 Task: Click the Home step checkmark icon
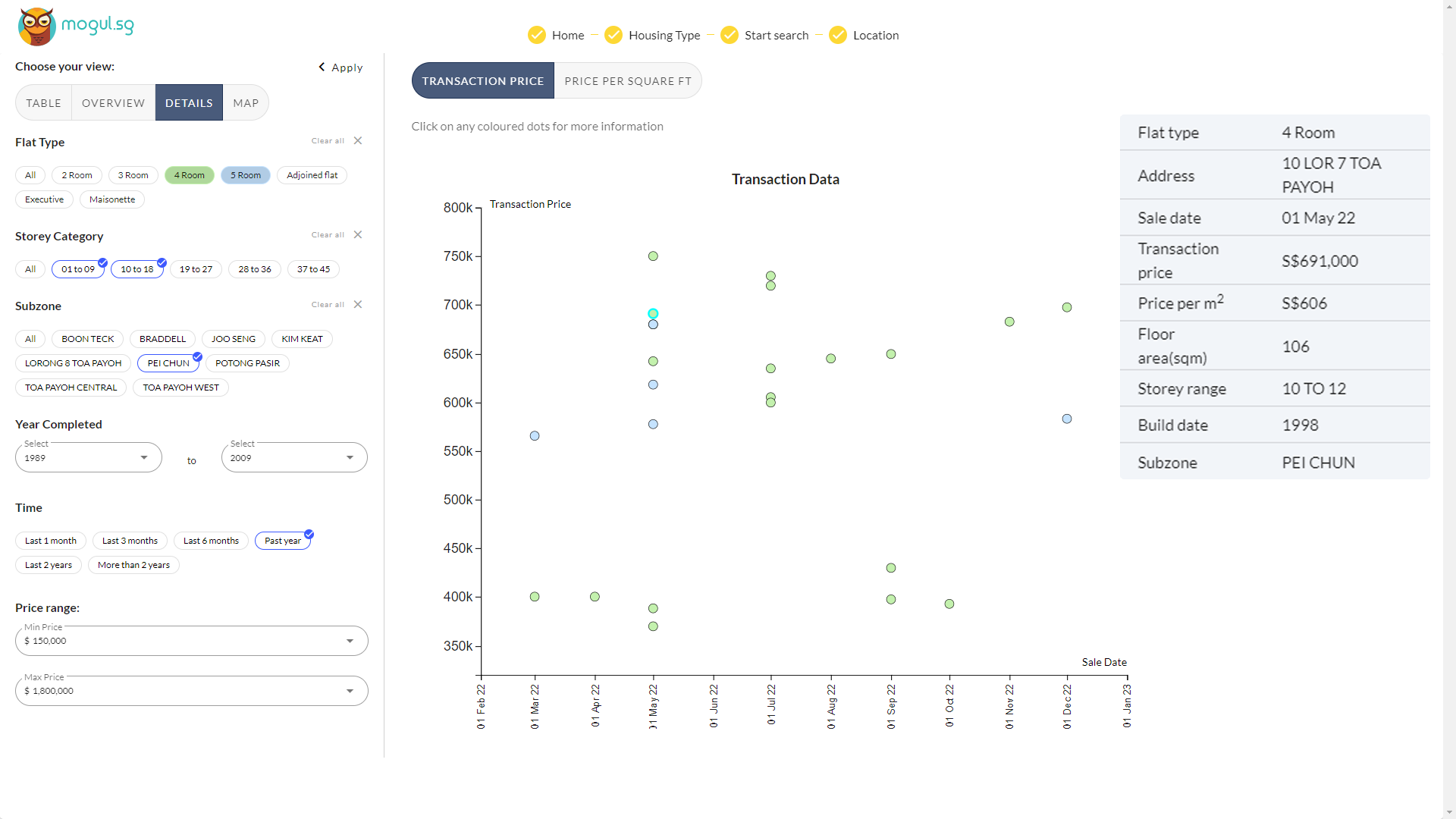537,35
